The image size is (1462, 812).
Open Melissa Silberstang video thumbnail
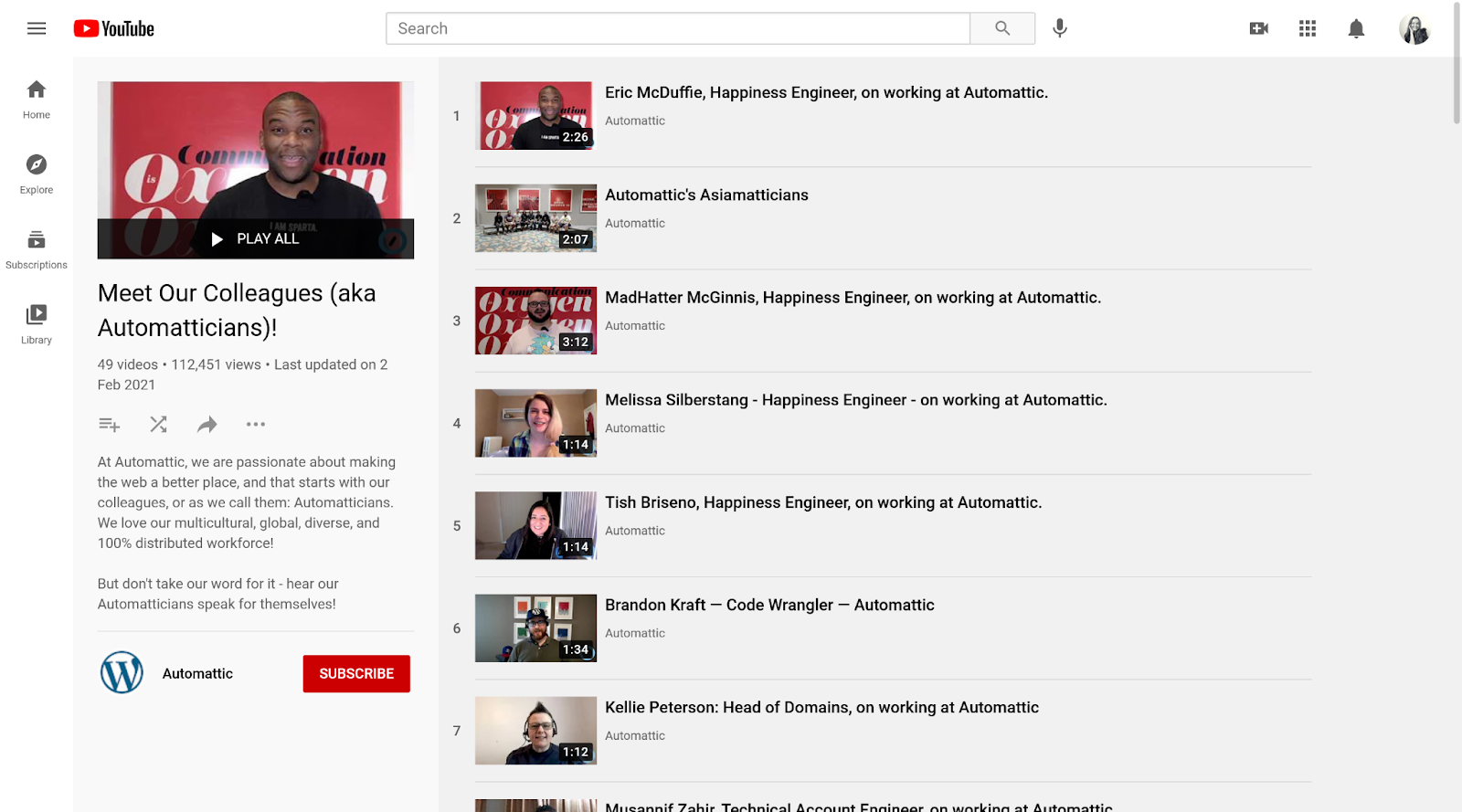click(x=535, y=423)
